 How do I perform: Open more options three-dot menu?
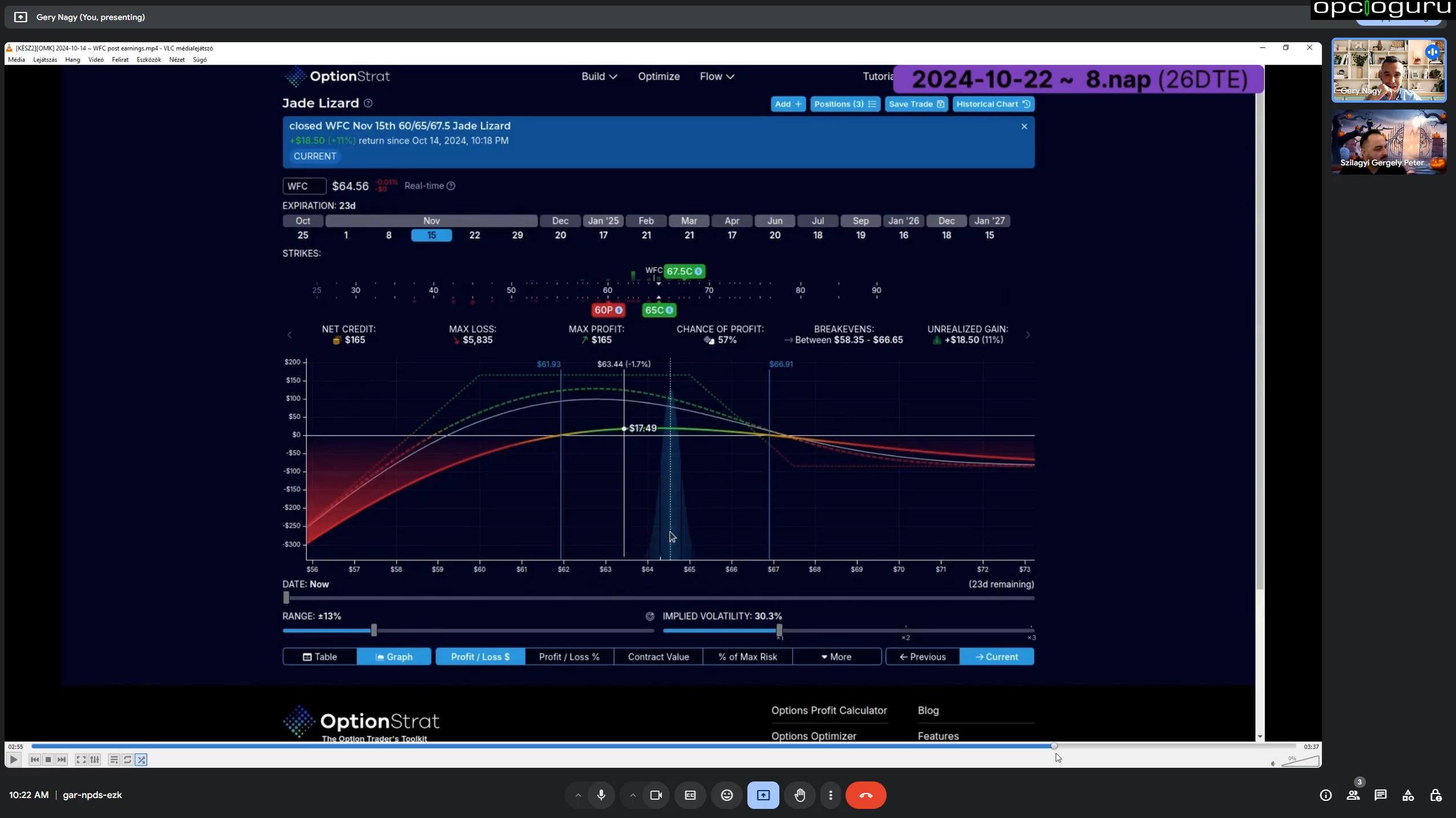click(831, 795)
